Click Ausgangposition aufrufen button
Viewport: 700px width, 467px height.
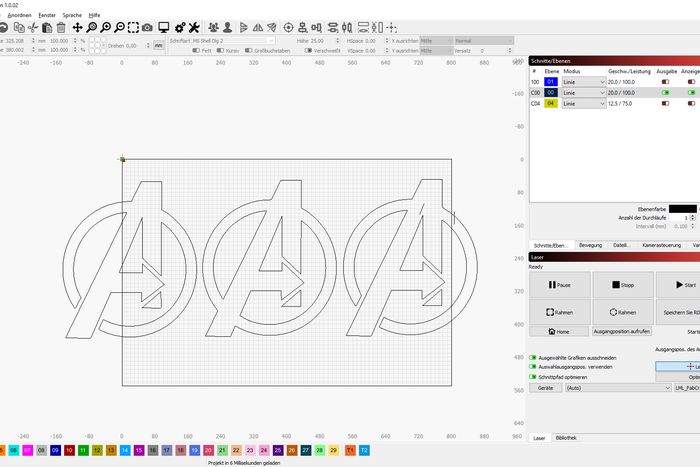tap(621, 331)
